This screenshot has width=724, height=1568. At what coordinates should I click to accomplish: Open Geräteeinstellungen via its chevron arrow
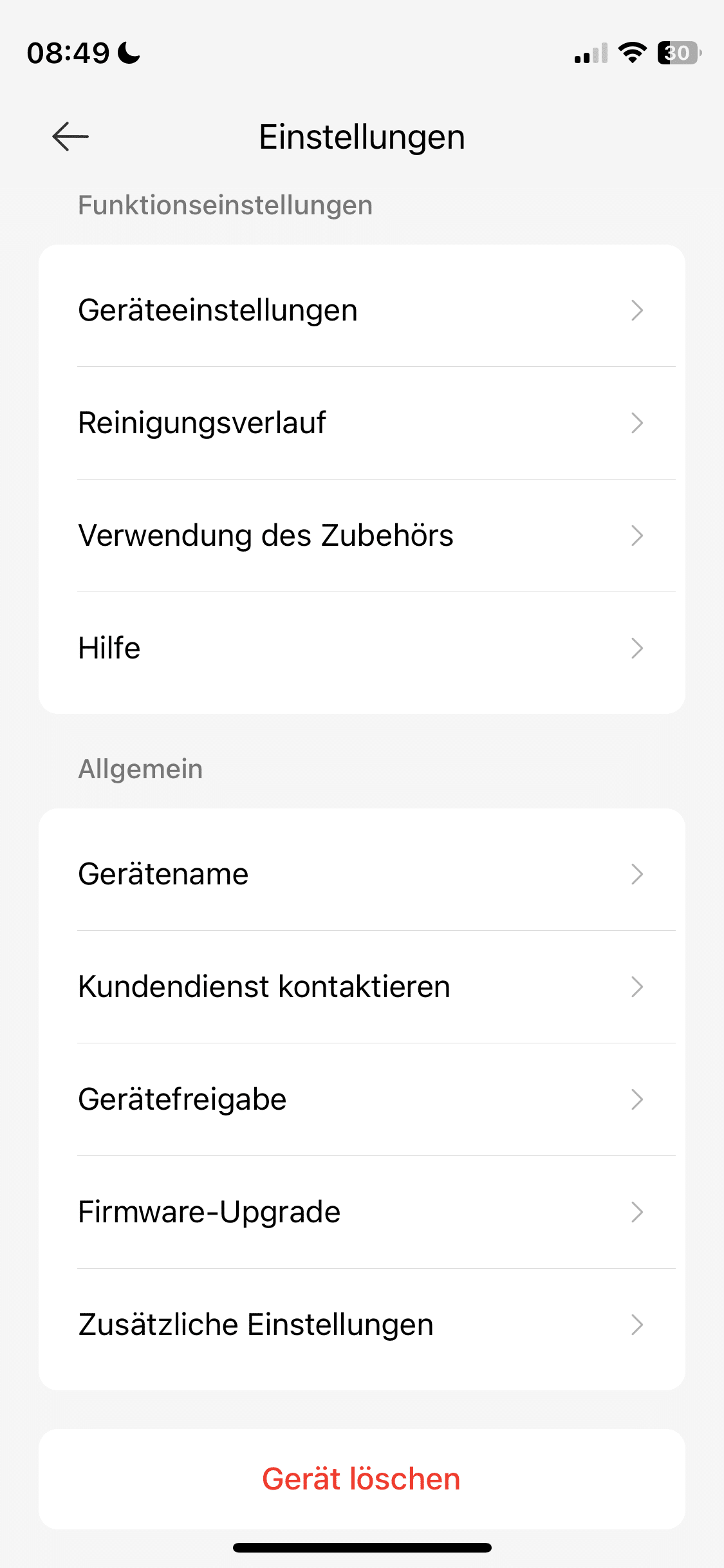(637, 310)
